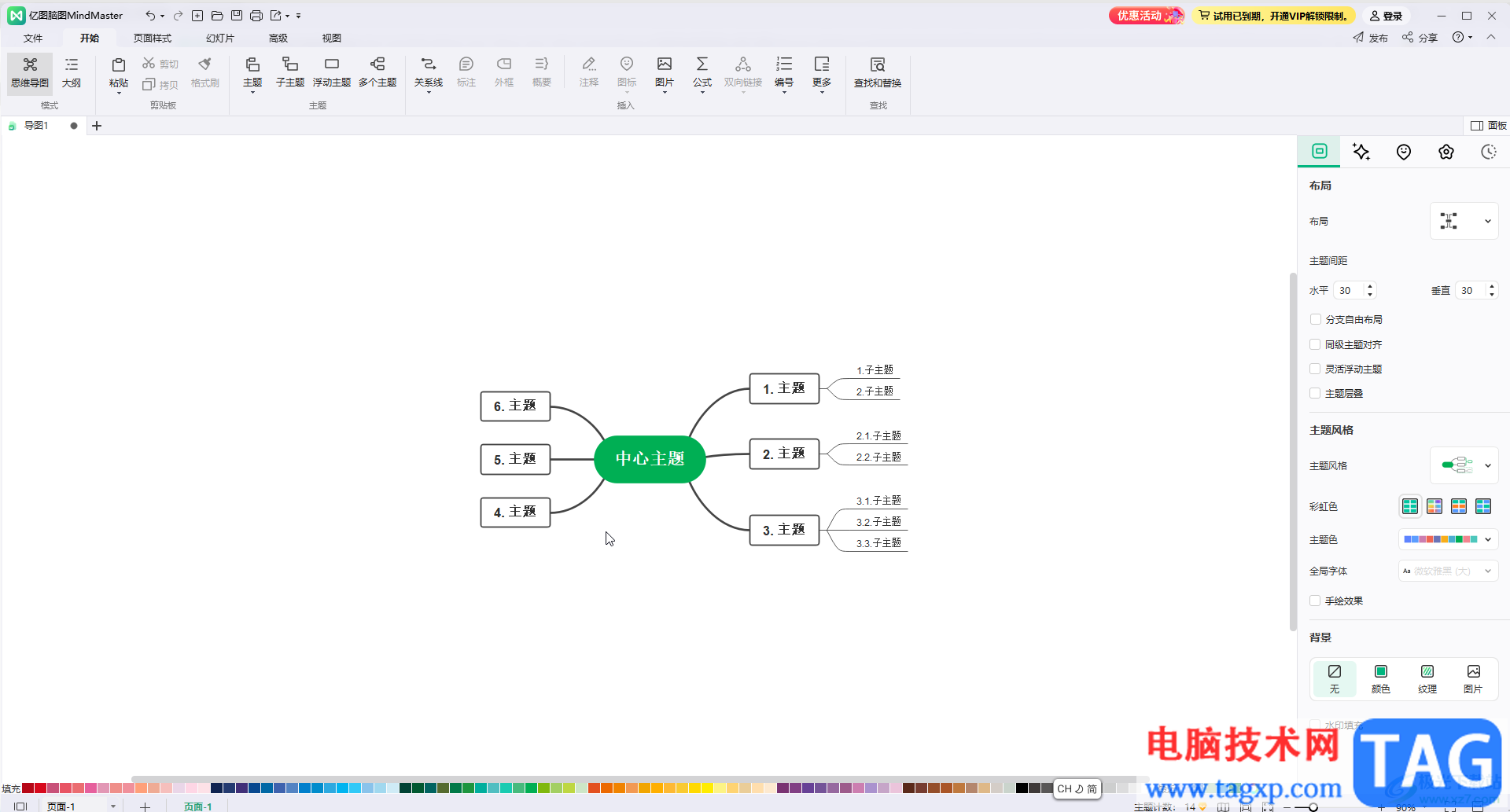The height and width of the screenshot is (812, 1510).
Task: Click the login (登录) button
Action: pyautogui.click(x=1386, y=16)
